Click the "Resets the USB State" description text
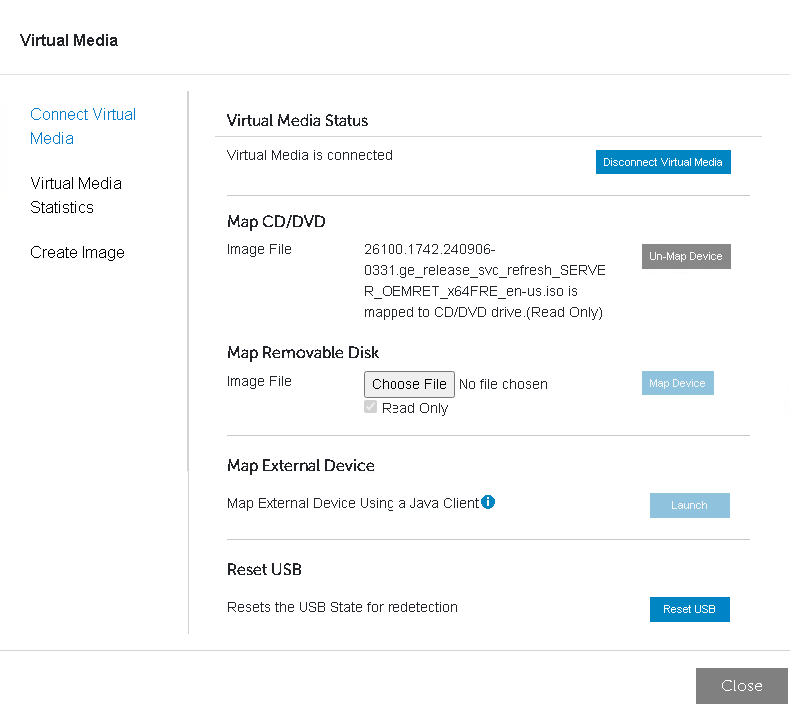 click(x=342, y=607)
